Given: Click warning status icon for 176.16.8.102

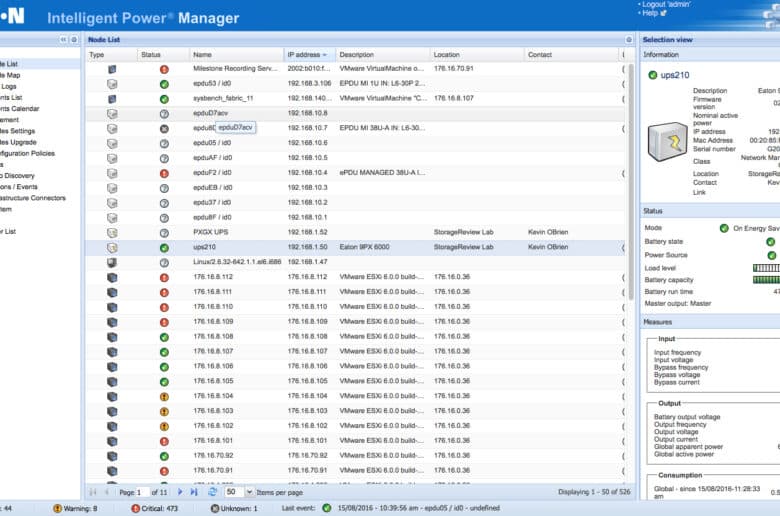Looking at the screenshot, I should click(x=164, y=426).
